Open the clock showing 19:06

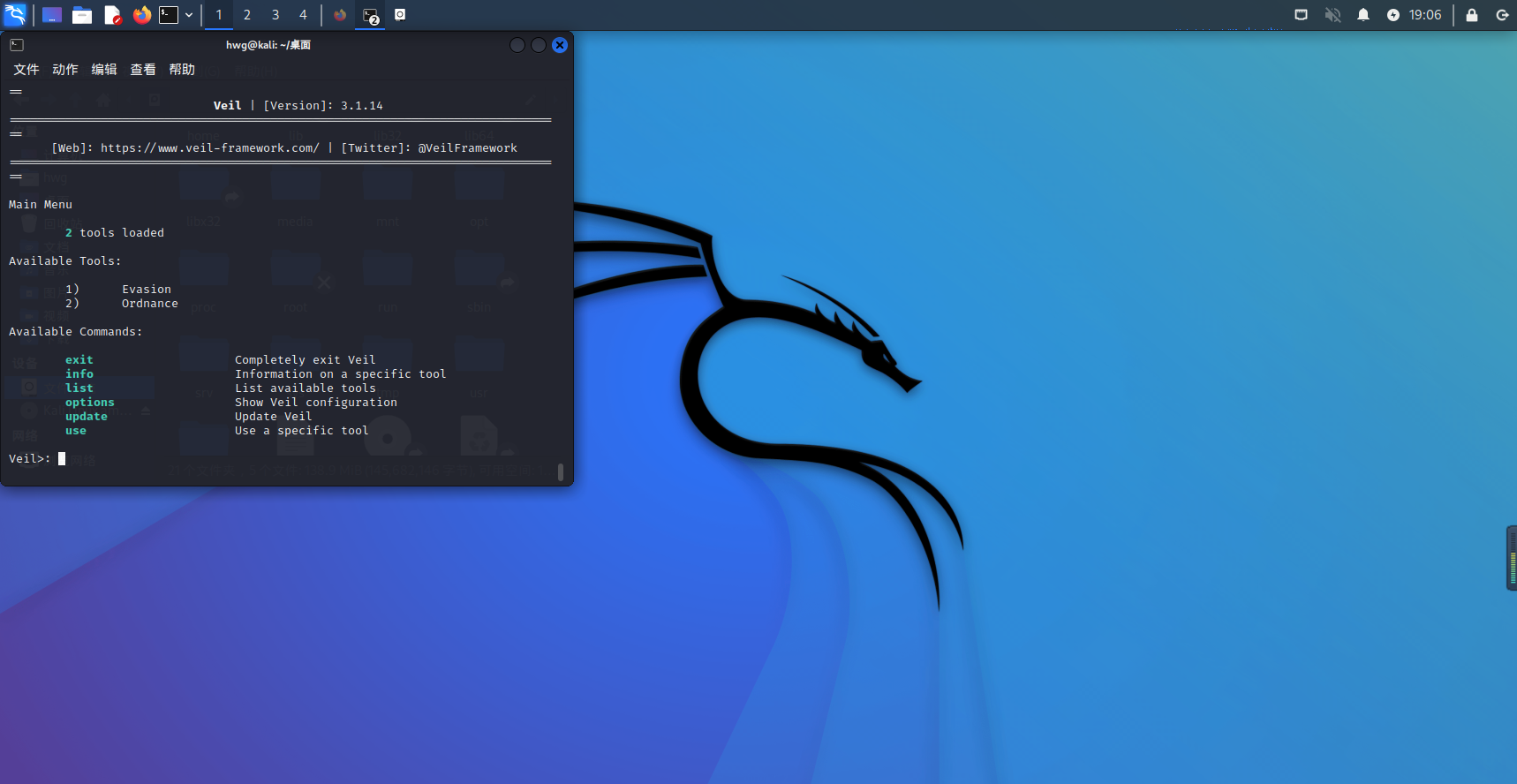tap(1425, 15)
